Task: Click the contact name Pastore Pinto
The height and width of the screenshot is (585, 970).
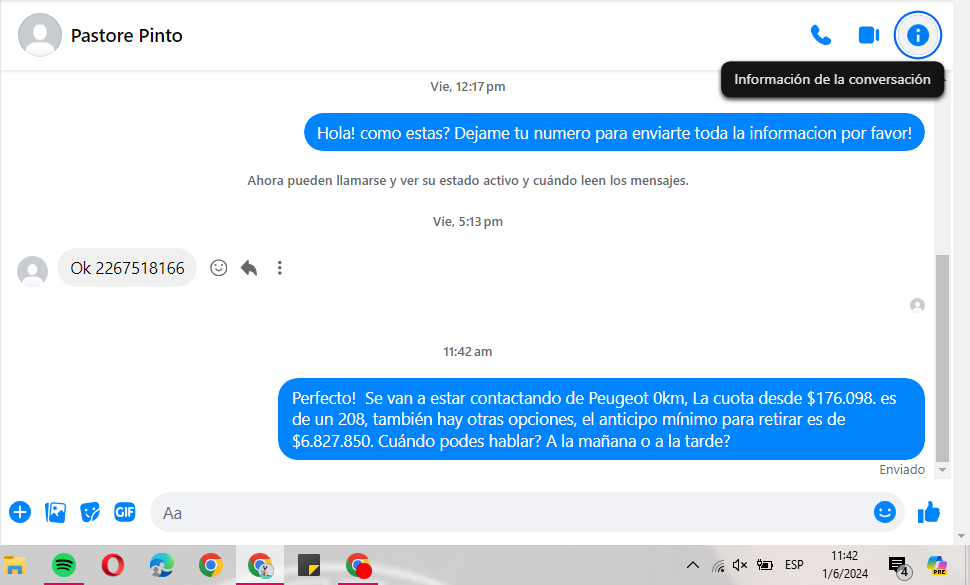Action: 126,36
